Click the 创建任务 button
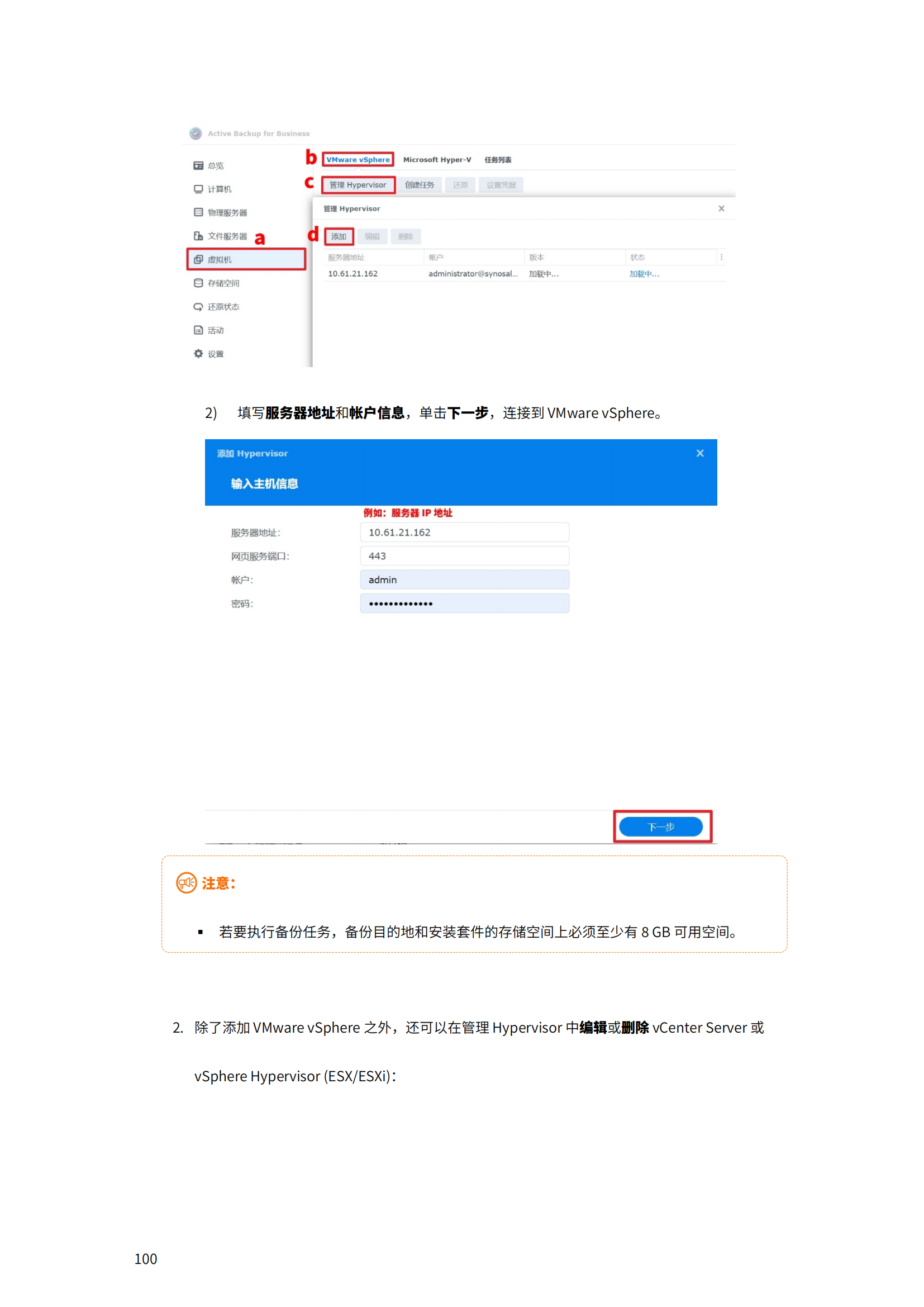This screenshot has height=1307, width=924. point(420,185)
